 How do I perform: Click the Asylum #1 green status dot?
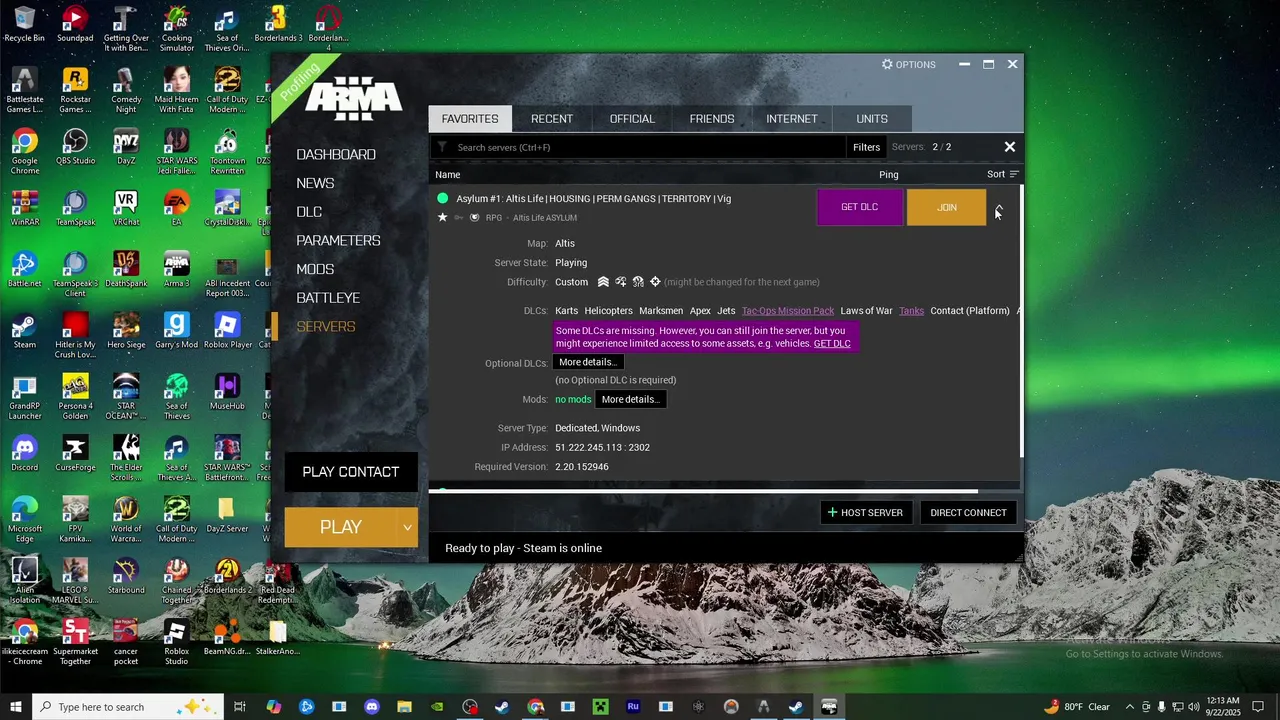pyautogui.click(x=443, y=198)
